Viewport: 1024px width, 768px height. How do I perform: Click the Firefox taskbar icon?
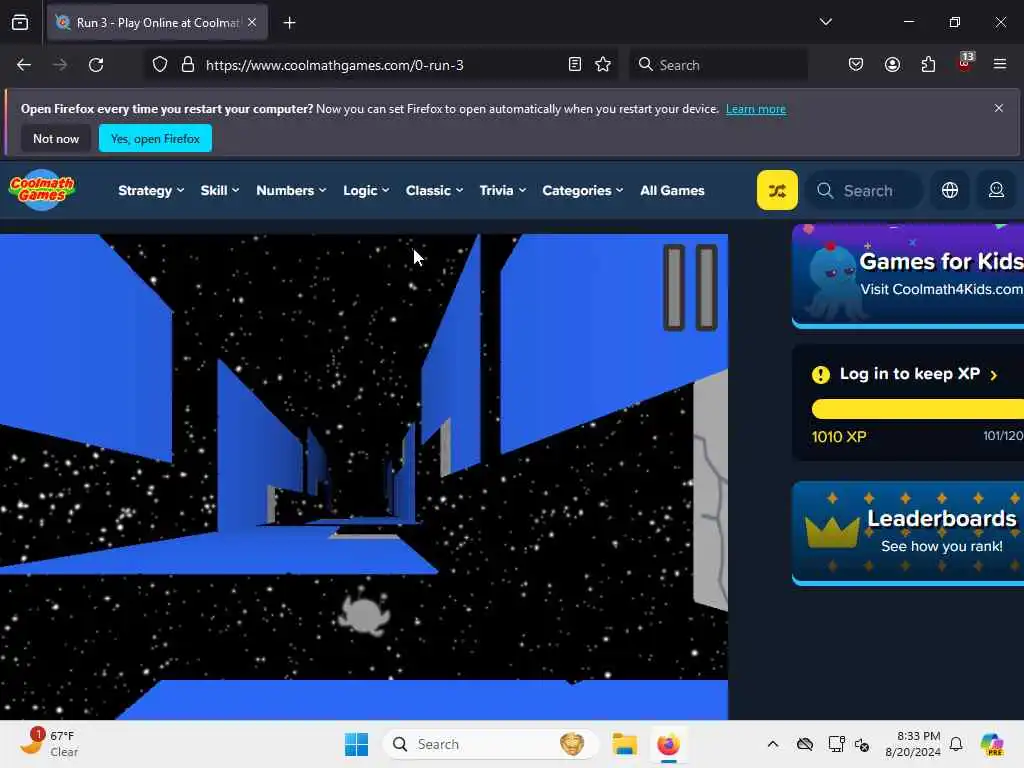(x=668, y=744)
